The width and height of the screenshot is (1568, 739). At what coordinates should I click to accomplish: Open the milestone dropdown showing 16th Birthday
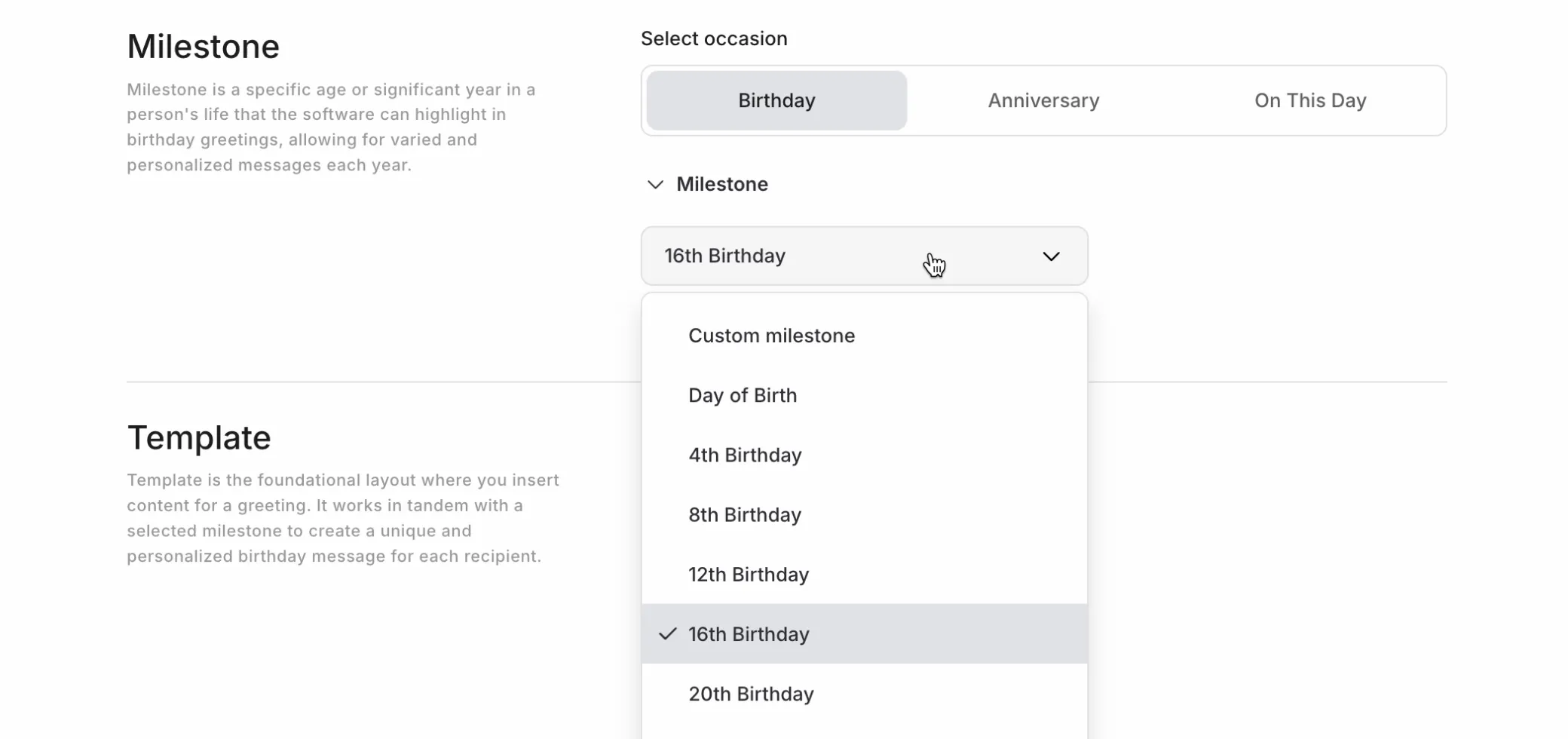[x=864, y=256]
